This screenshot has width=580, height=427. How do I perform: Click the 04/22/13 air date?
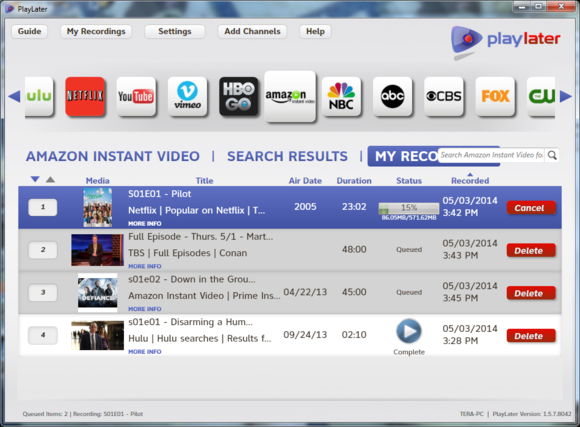[305, 292]
